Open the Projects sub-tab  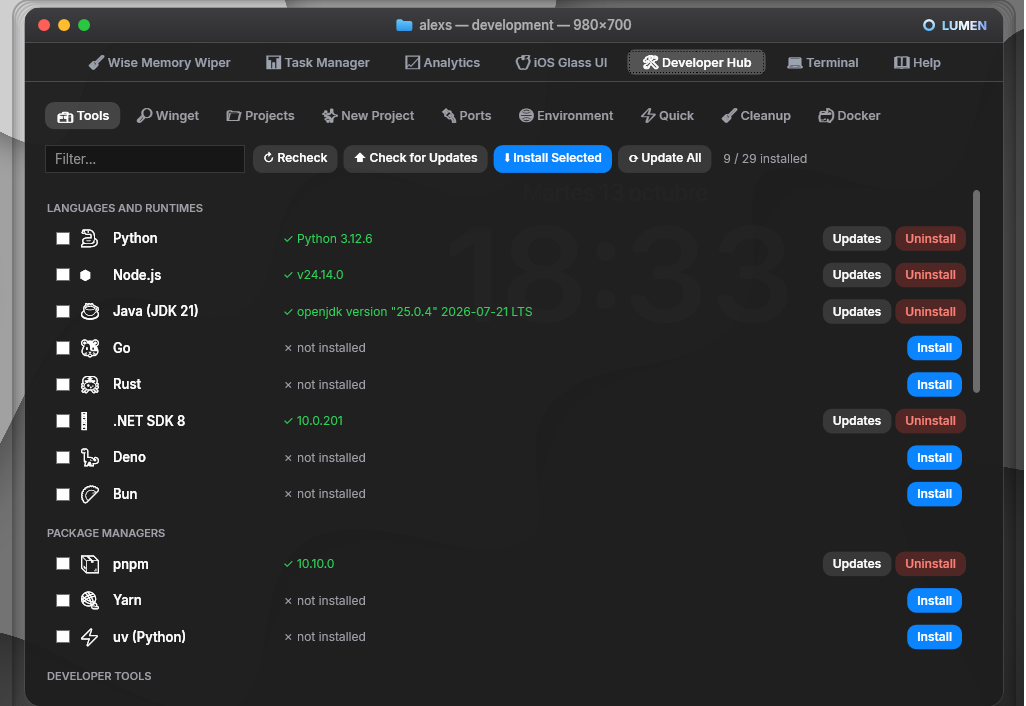(260, 116)
